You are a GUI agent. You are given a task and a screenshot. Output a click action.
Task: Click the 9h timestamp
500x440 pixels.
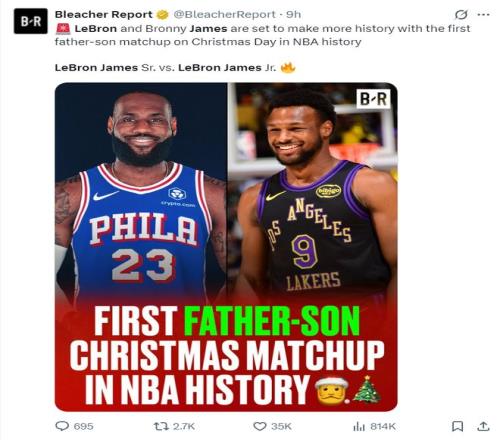pos(294,15)
